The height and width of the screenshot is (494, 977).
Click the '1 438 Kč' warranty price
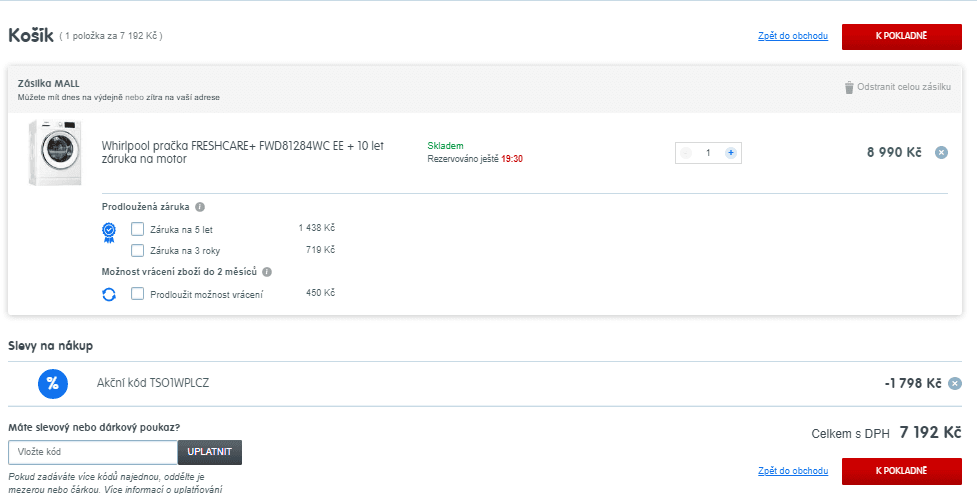tap(317, 228)
